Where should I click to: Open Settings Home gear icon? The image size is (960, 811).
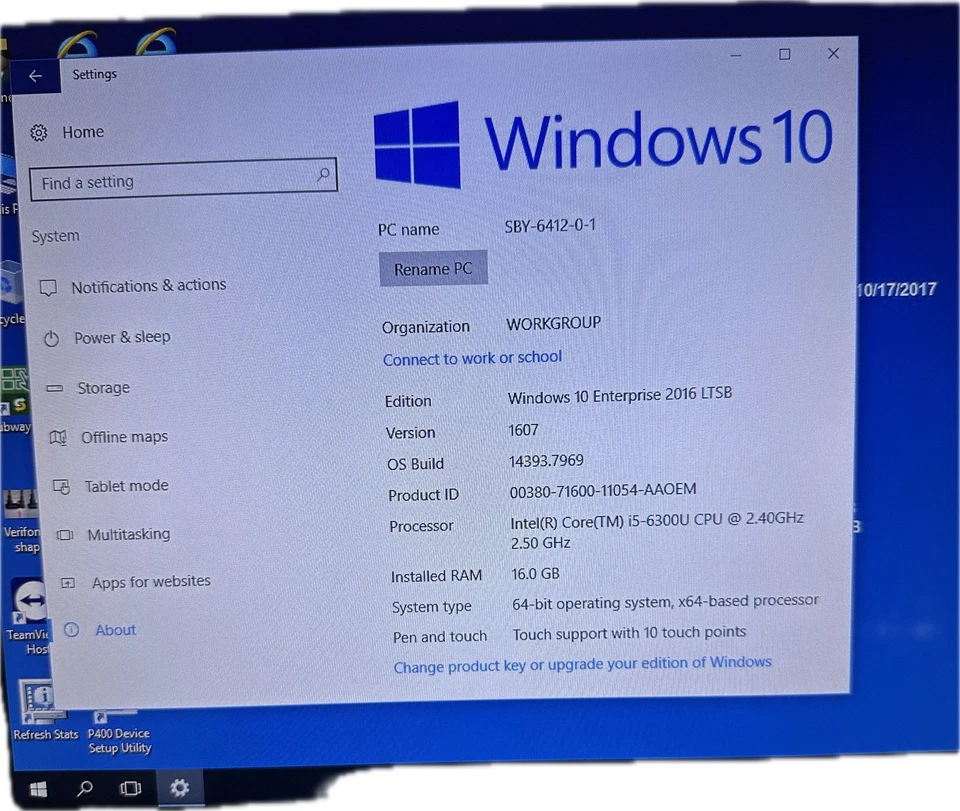click(39, 132)
